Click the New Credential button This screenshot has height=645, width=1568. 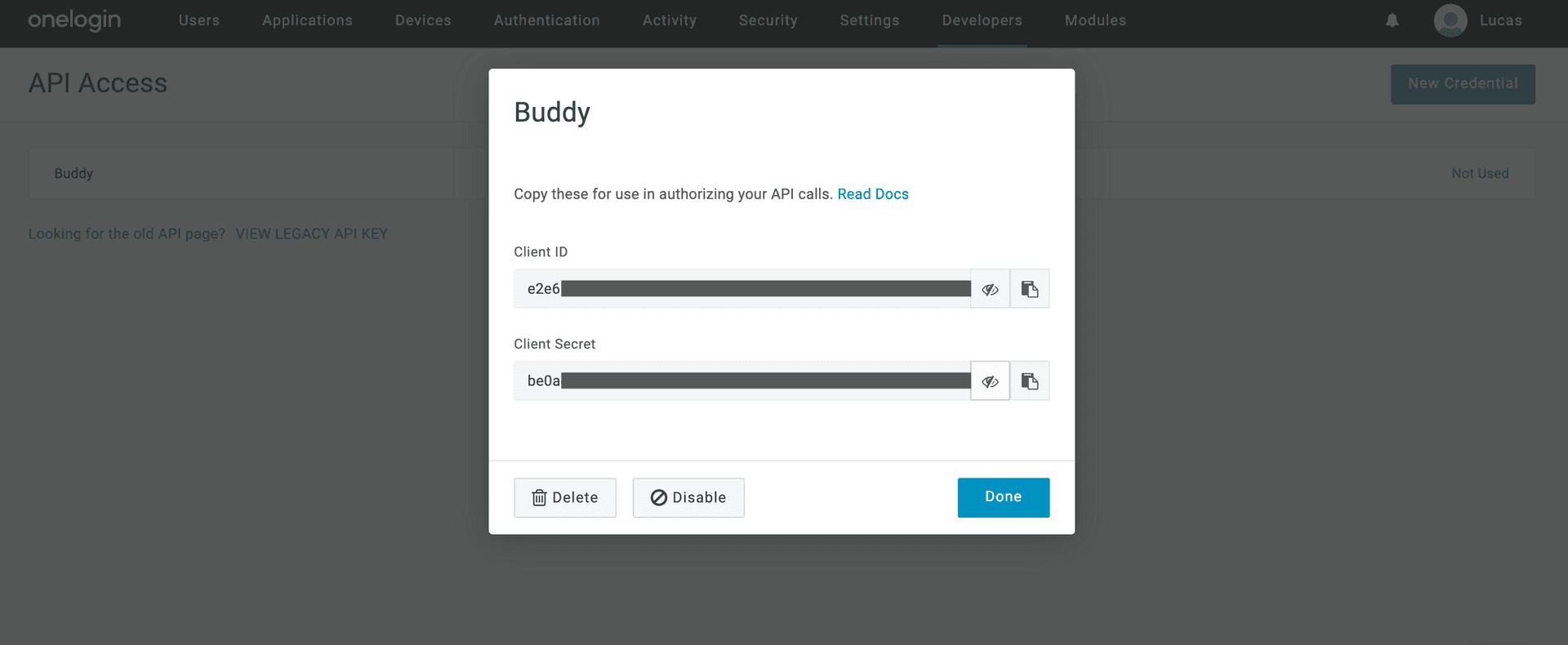[x=1463, y=84]
